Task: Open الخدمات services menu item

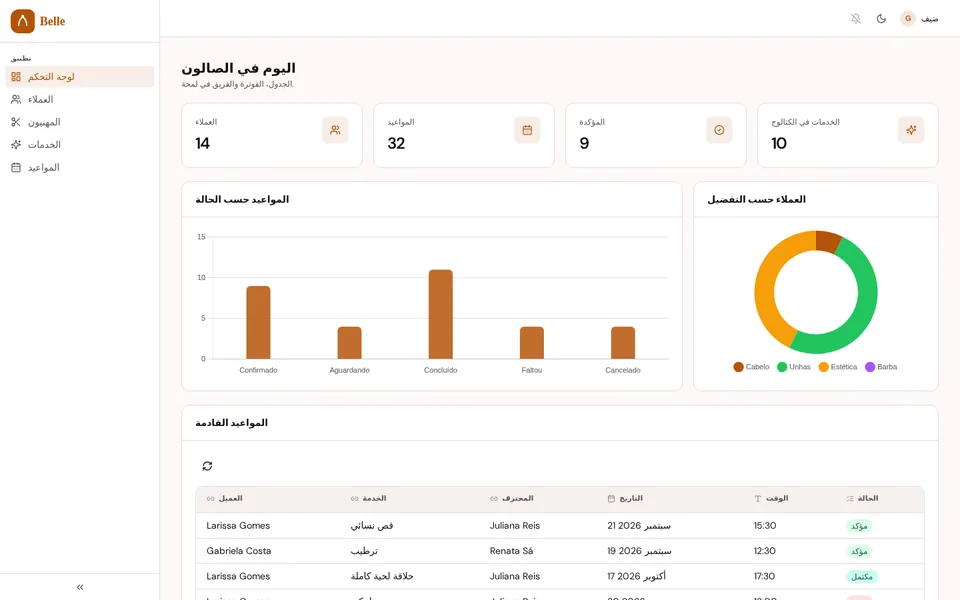Action: point(80,144)
